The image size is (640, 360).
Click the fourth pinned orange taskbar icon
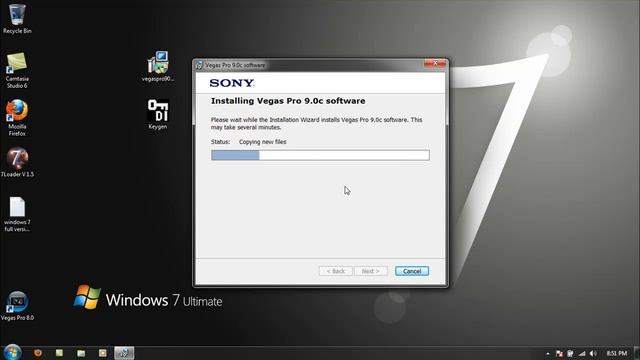102,353
